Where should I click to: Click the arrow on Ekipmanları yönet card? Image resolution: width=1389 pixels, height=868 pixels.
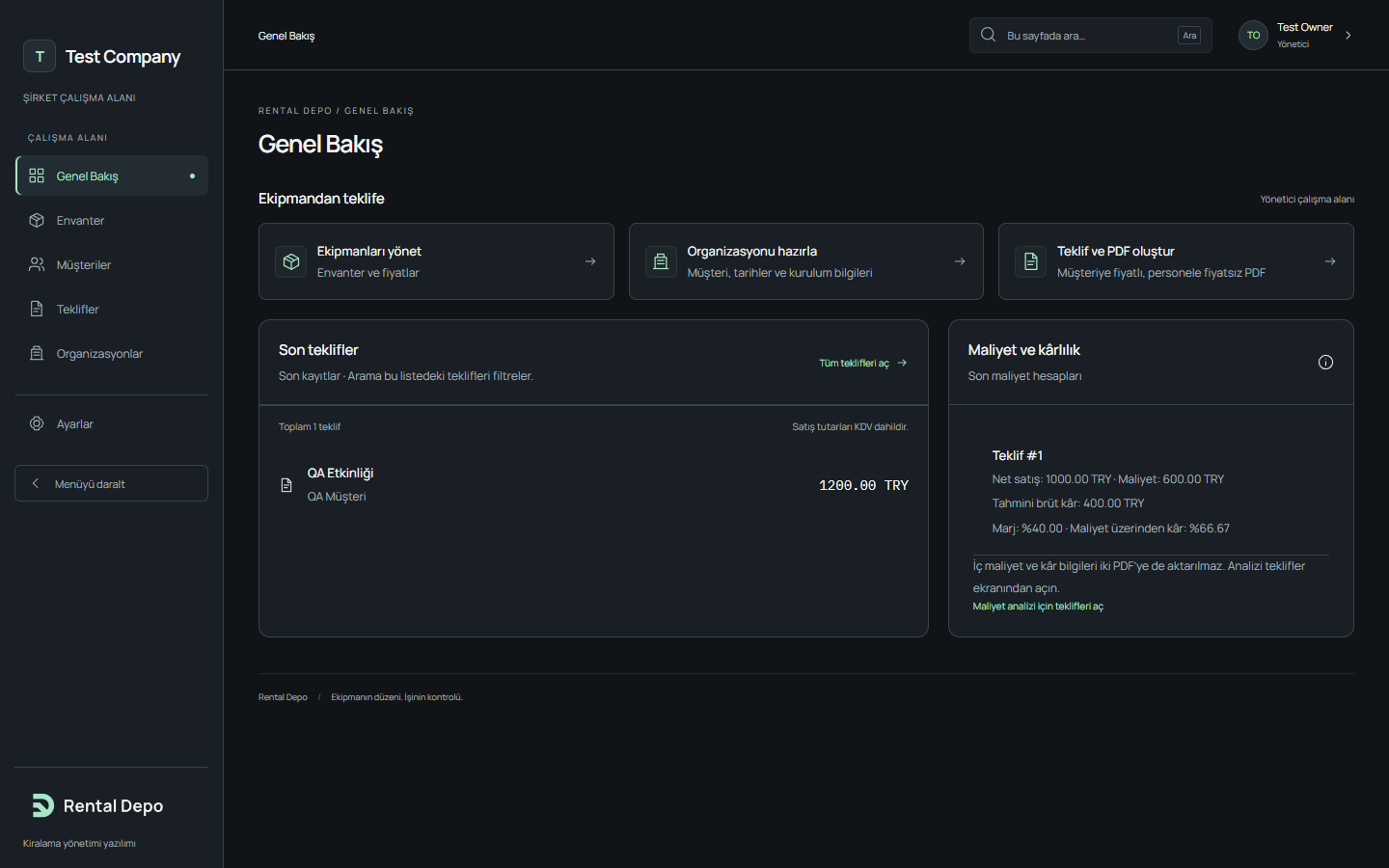click(x=590, y=261)
